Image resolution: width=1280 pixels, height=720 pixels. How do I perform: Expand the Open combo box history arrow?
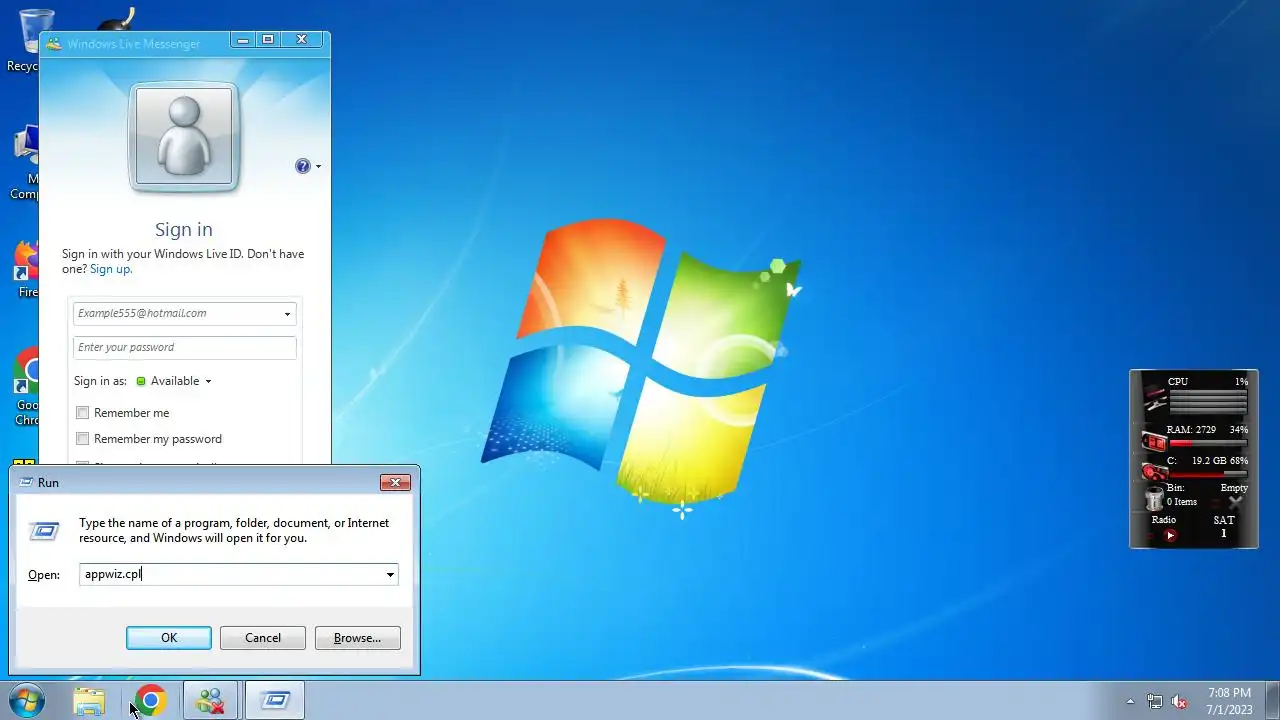pos(390,575)
